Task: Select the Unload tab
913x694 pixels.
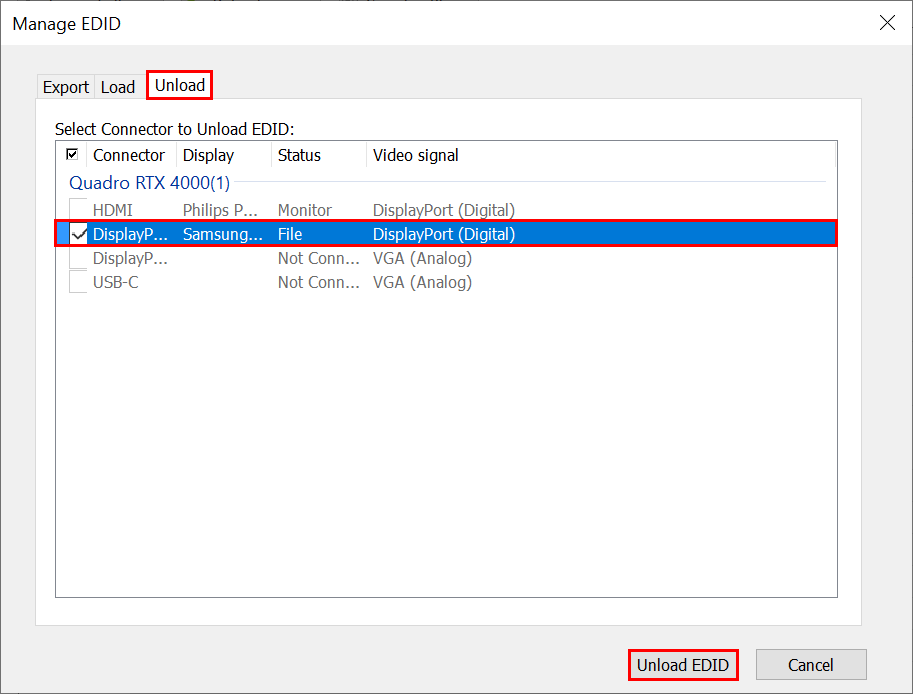Action: point(180,86)
